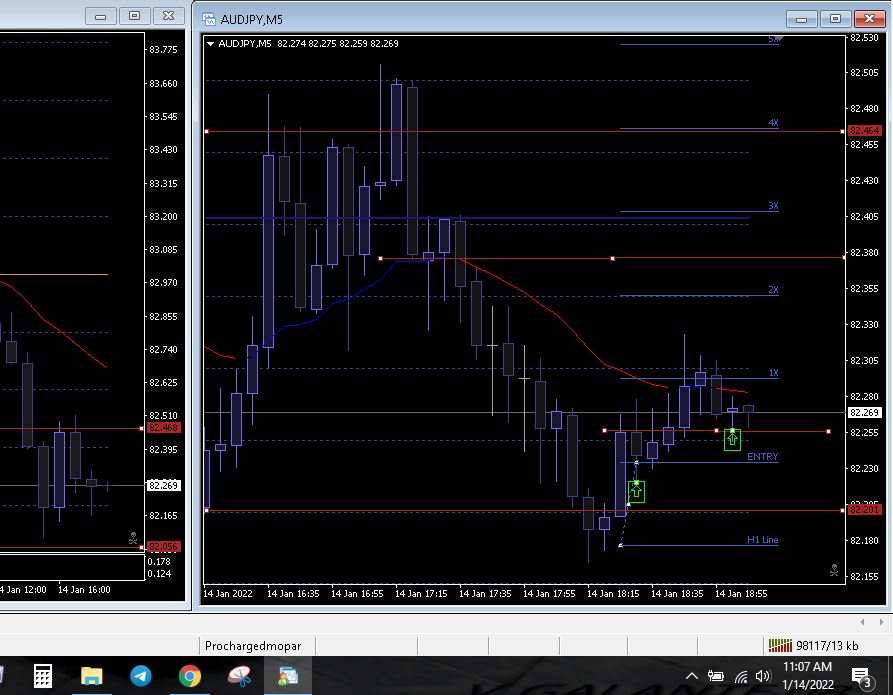Maximize the AUDJPY,M5 chart window
Image resolution: width=893 pixels, height=695 pixels.
[836, 18]
